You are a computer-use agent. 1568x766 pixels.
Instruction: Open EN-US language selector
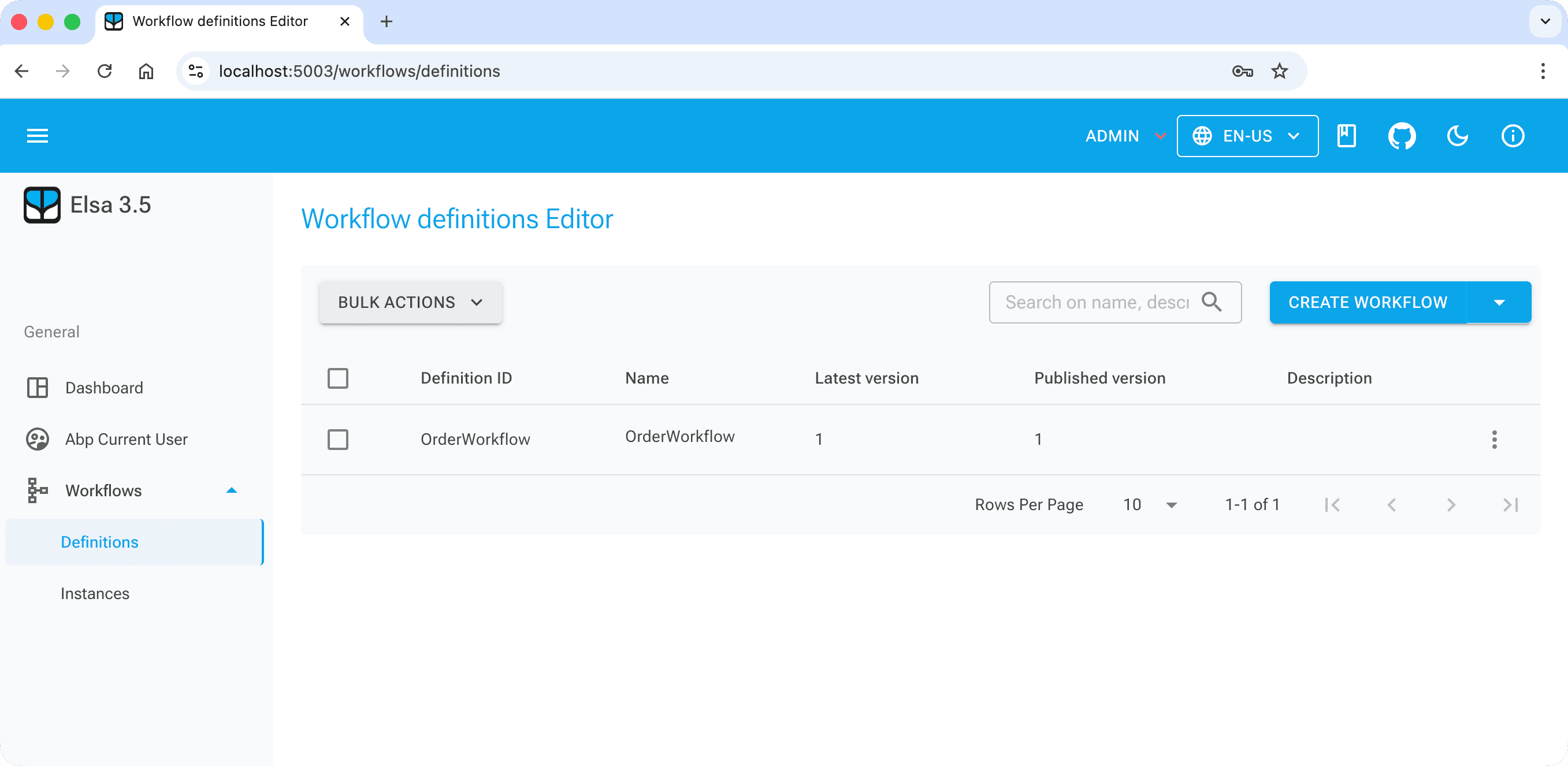pyautogui.click(x=1247, y=136)
